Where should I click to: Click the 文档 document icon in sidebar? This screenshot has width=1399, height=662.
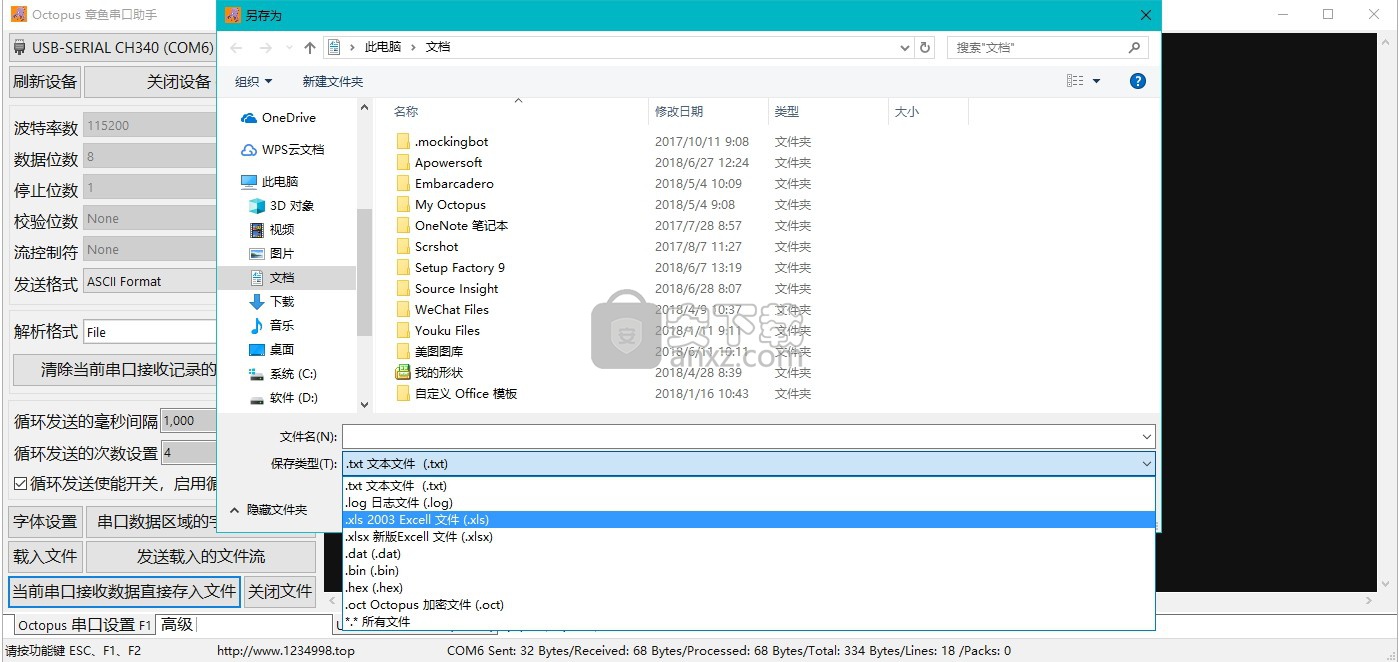(x=257, y=278)
